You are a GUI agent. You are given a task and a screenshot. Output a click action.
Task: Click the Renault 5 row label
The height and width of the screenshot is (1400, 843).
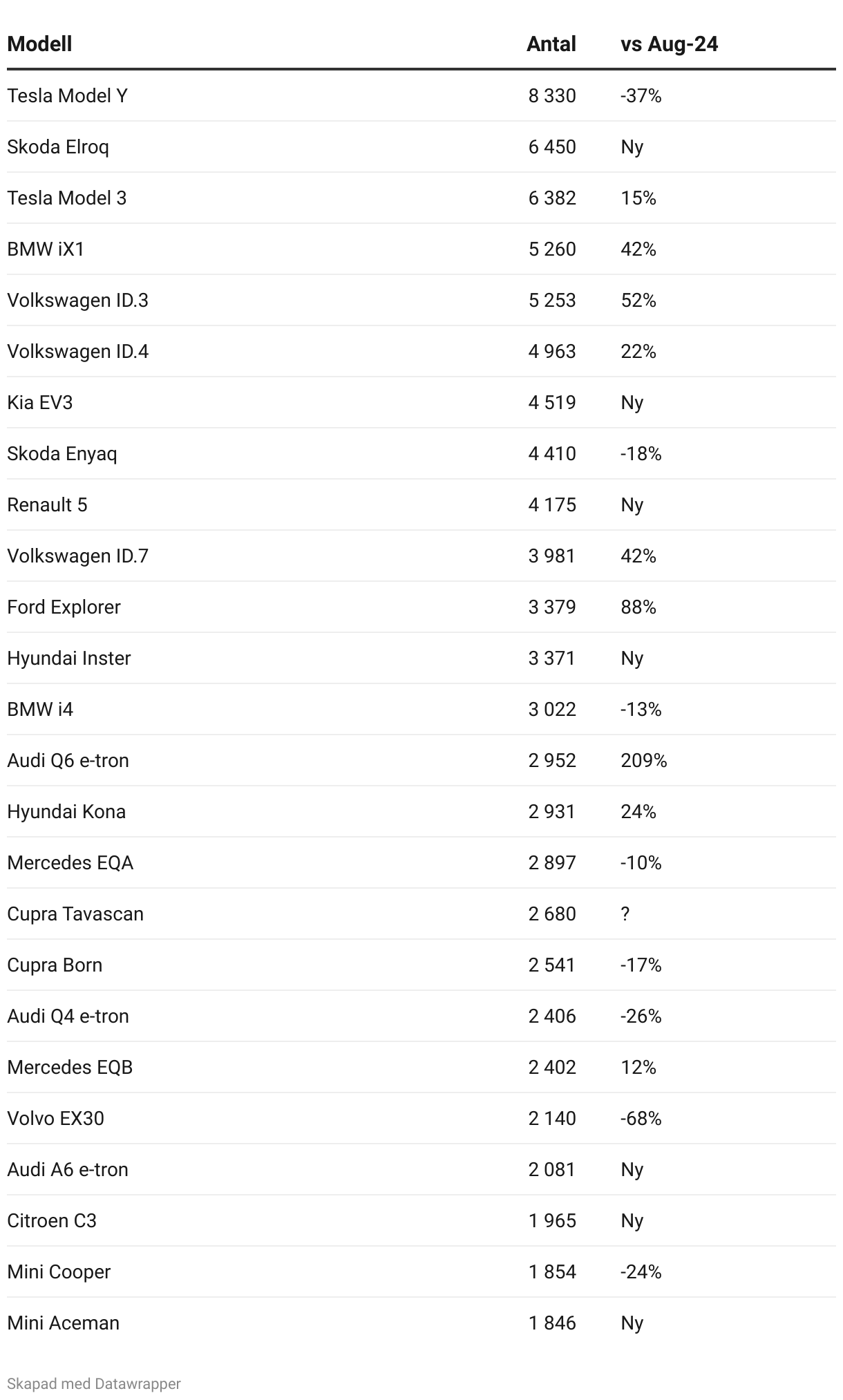(47, 504)
